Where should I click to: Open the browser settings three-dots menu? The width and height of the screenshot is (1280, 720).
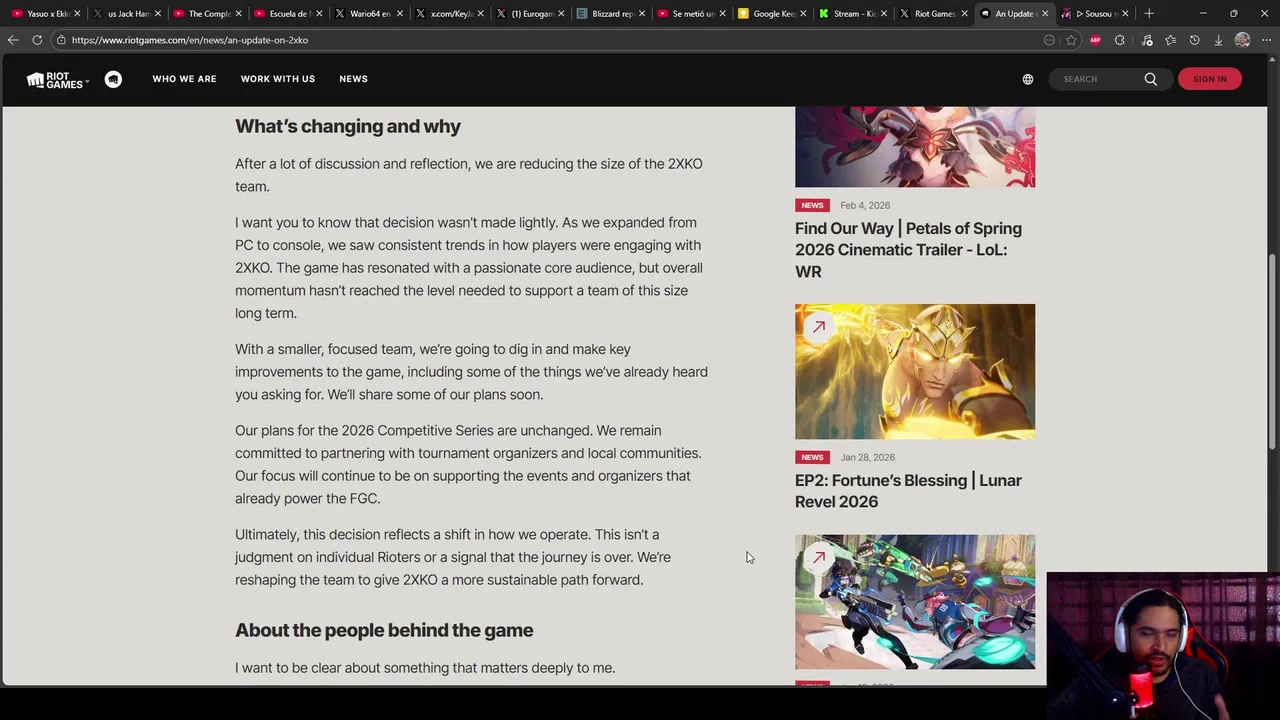[x=1266, y=40]
